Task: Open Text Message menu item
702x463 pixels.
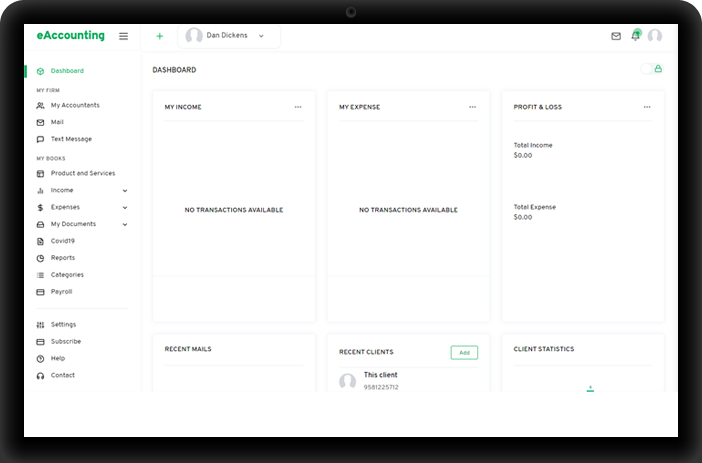Action: click(71, 139)
